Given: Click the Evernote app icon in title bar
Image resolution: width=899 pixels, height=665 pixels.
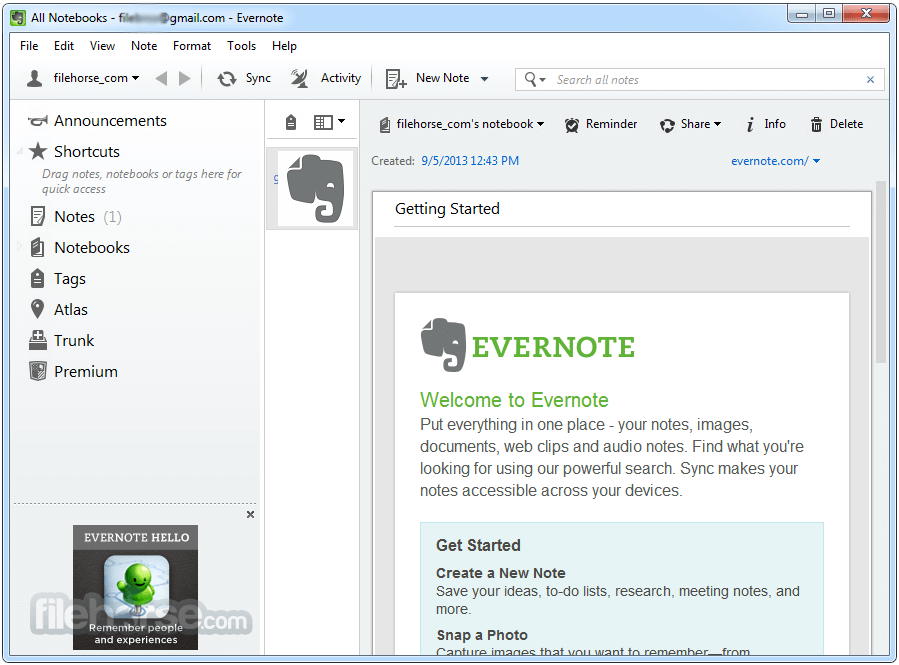Looking at the screenshot, I should point(18,18).
